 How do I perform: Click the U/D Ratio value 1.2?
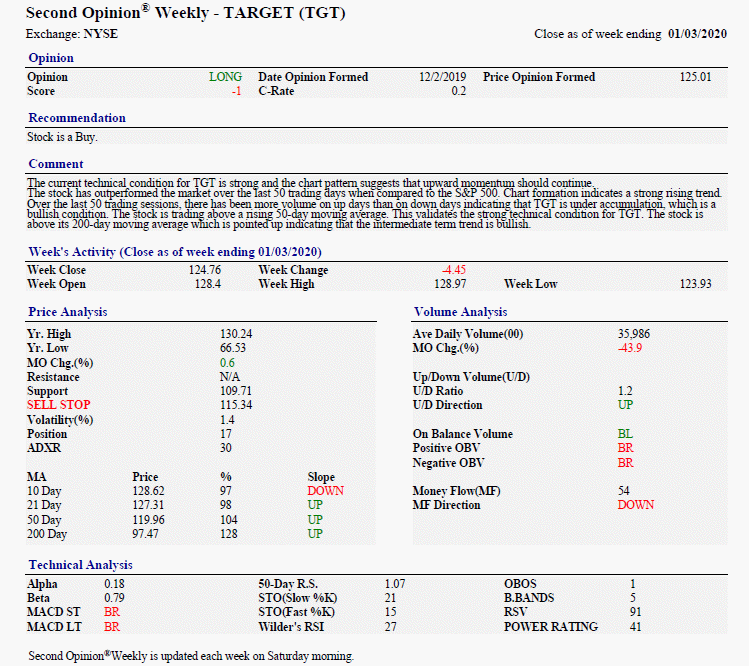coord(625,391)
